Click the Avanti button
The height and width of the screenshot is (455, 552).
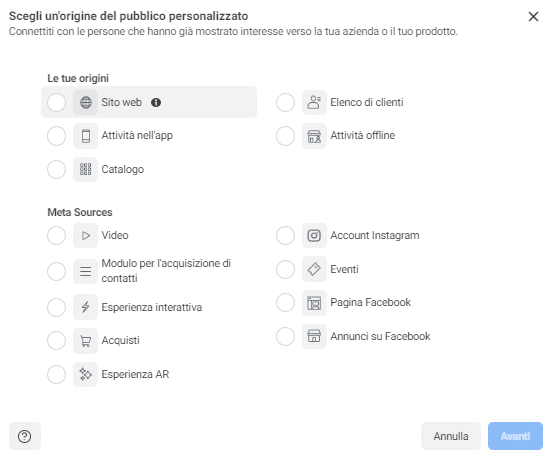pos(515,436)
